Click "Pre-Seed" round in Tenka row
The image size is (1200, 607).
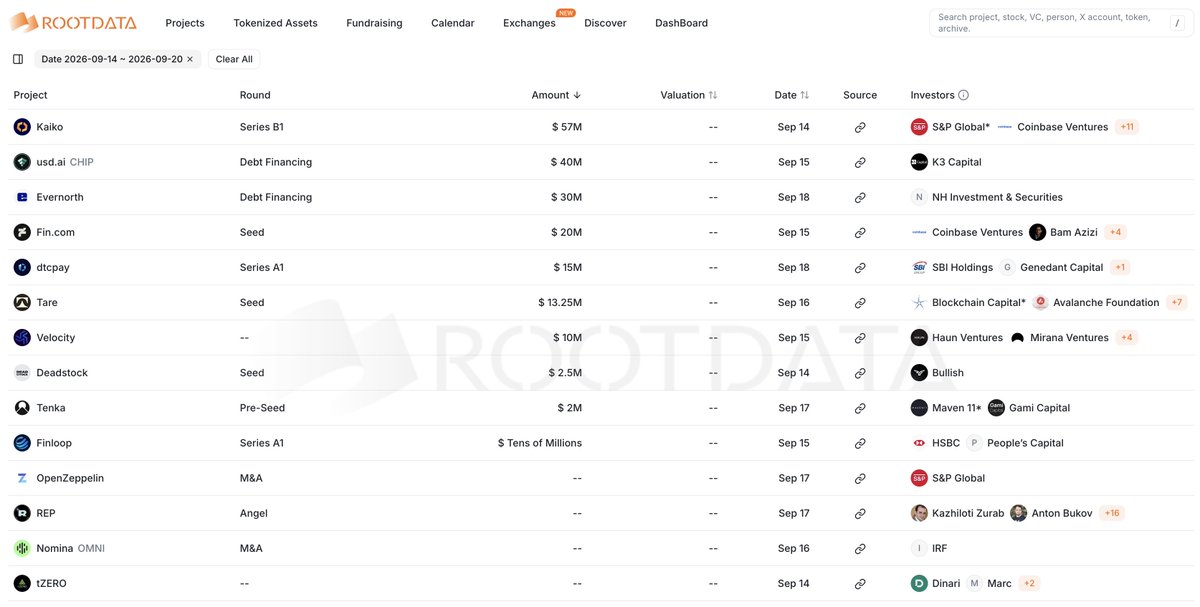click(262, 408)
